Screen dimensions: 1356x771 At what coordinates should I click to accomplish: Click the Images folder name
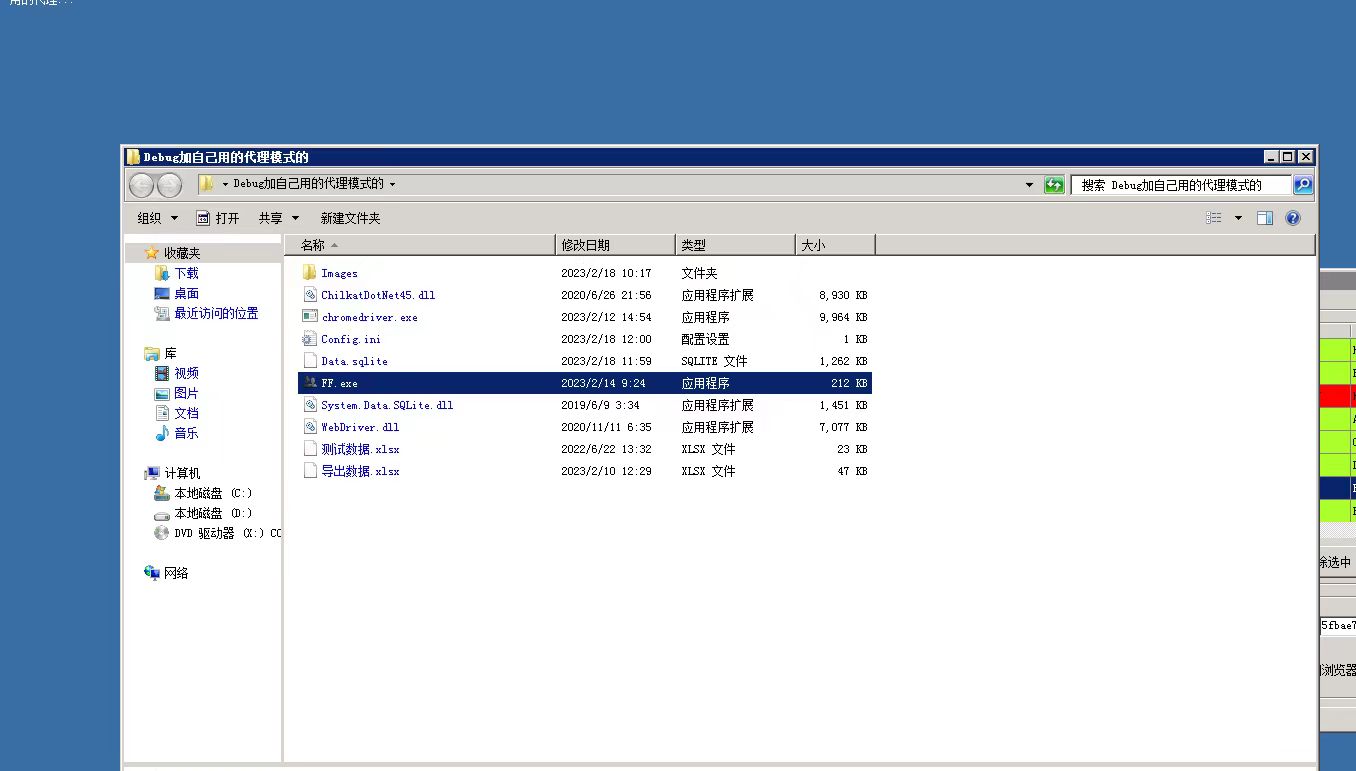[x=339, y=273]
